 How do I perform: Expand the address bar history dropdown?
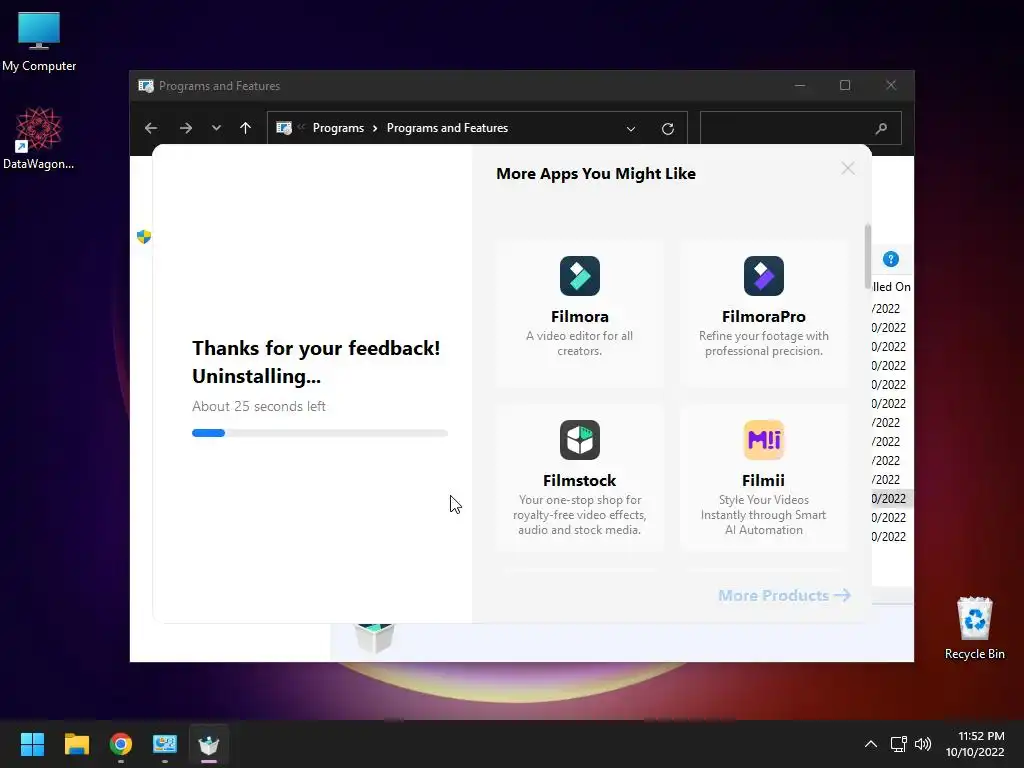[x=631, y=129]
